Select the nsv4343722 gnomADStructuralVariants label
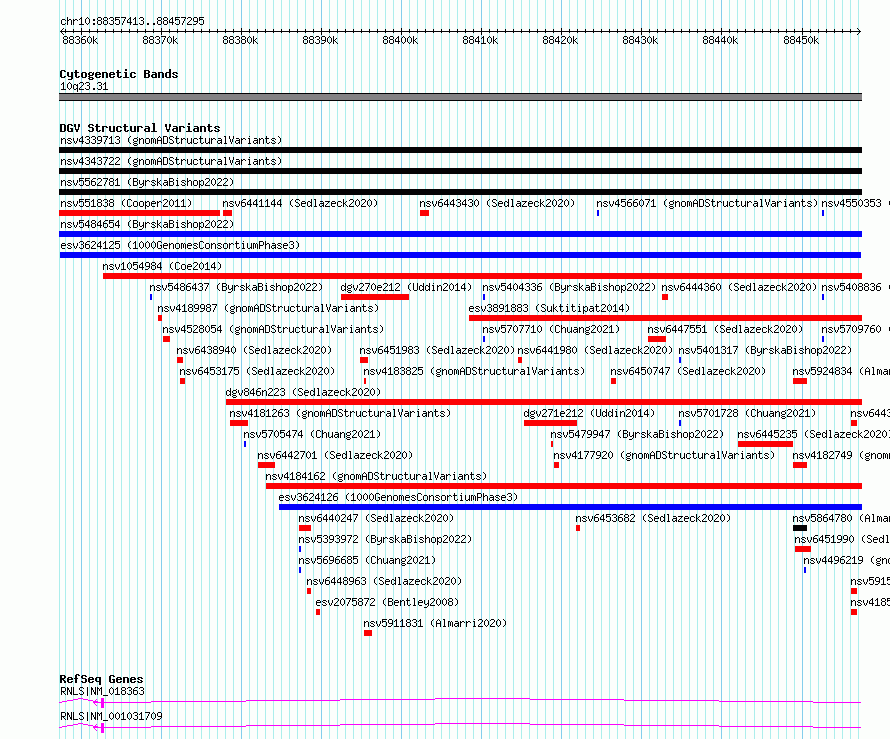The height and width of the screenshot is (739, 890). (171, 161)
